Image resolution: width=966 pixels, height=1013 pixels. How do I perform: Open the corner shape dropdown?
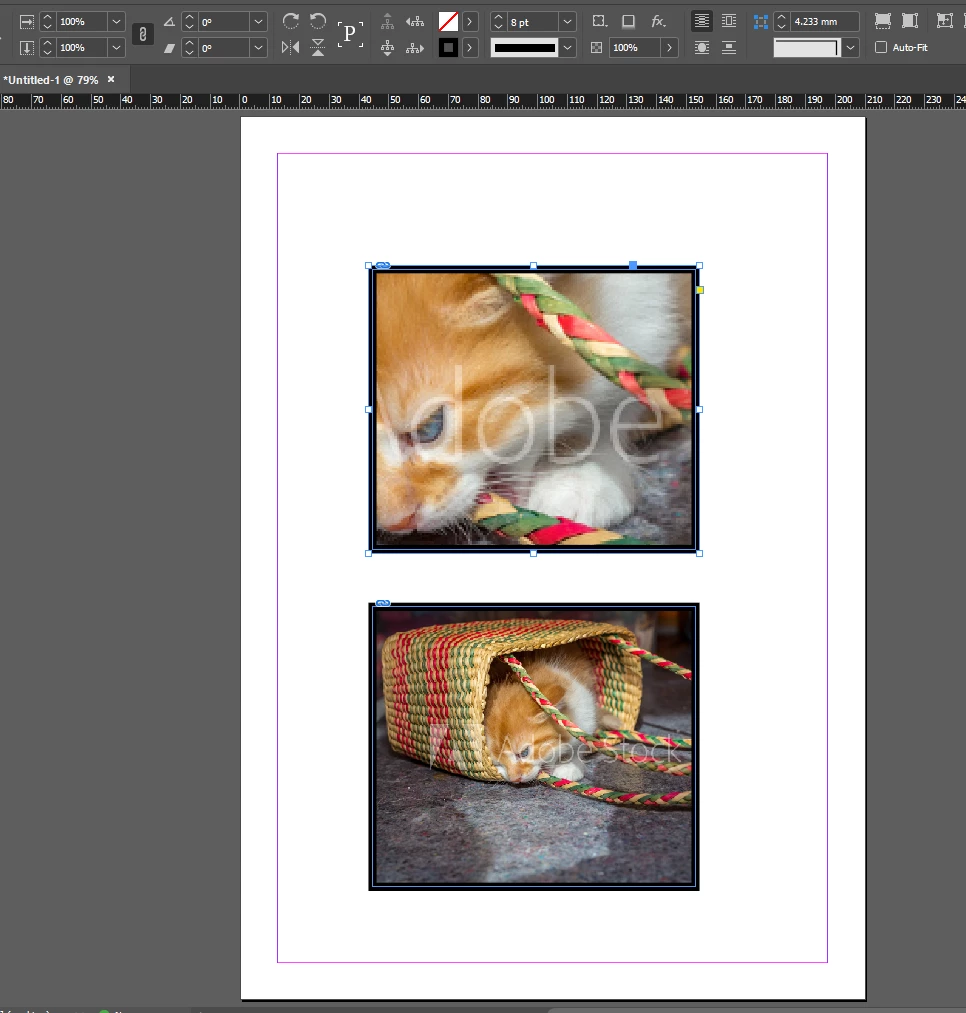850,48
